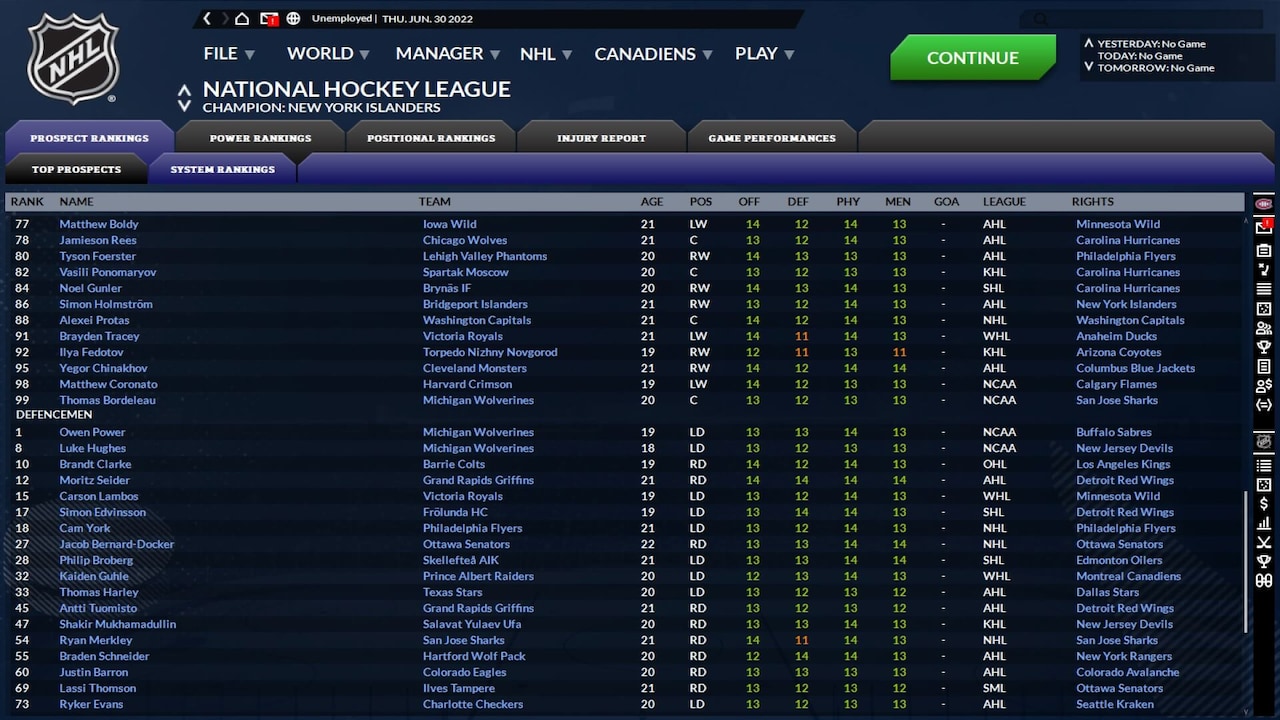The height and width of the screenshot is (720, 1280).
Task: Click the Montreal Canadiens rights link
Action: click(x=1129, y=576)
